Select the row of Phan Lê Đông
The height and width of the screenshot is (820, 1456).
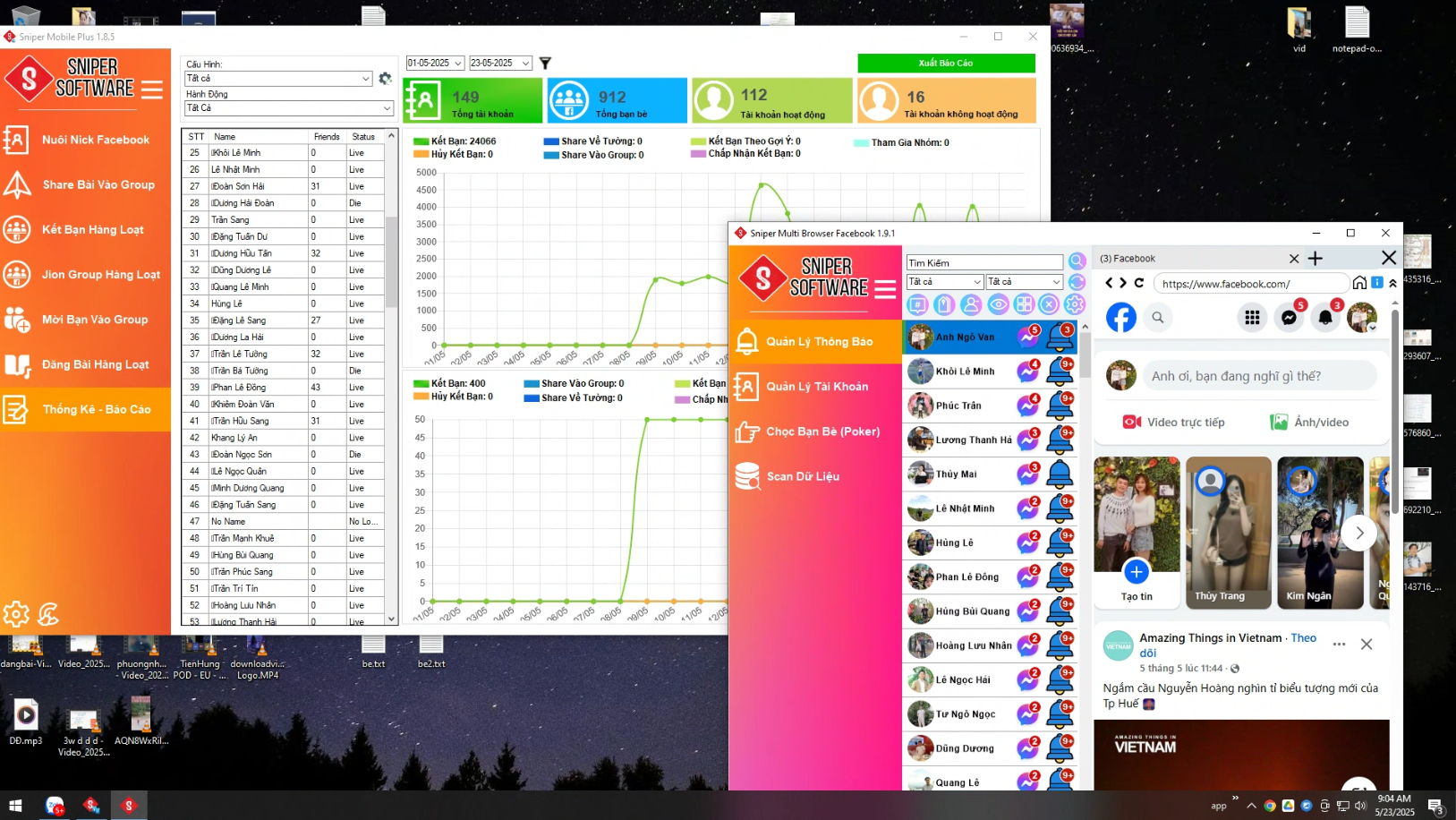coord(284,387)
